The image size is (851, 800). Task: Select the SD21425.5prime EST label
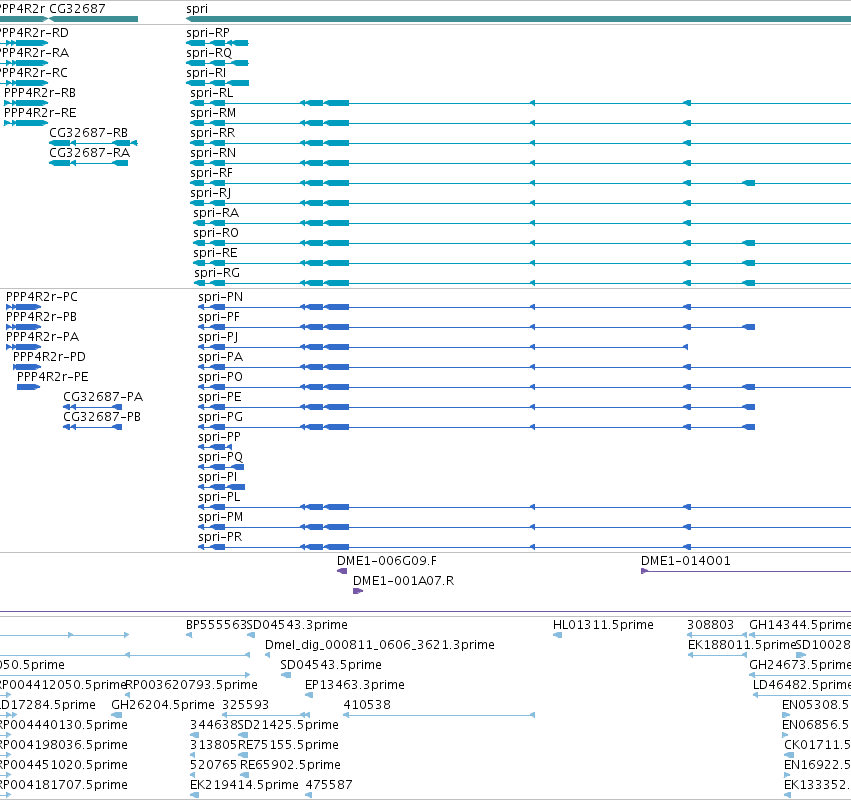pyautogui.click(x=288, y=725)
